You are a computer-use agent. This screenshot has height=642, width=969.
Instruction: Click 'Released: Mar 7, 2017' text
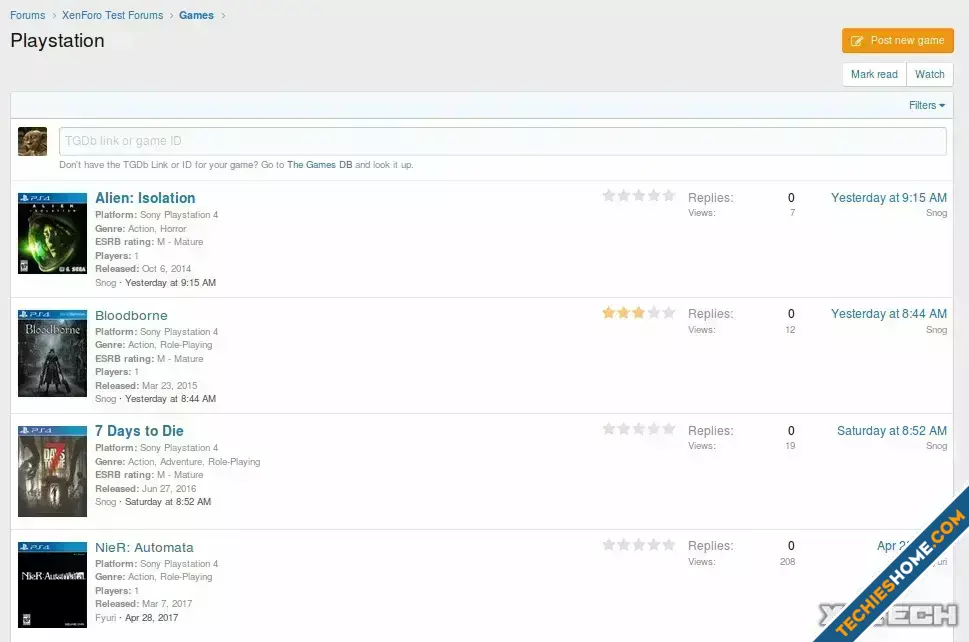(143, 604)
